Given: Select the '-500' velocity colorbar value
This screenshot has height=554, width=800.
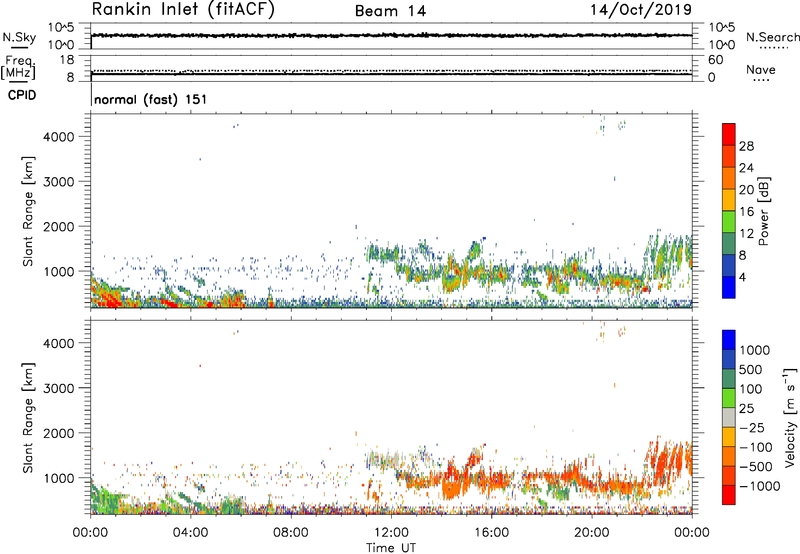Looking at the screenshot, I should click(755, 467).
